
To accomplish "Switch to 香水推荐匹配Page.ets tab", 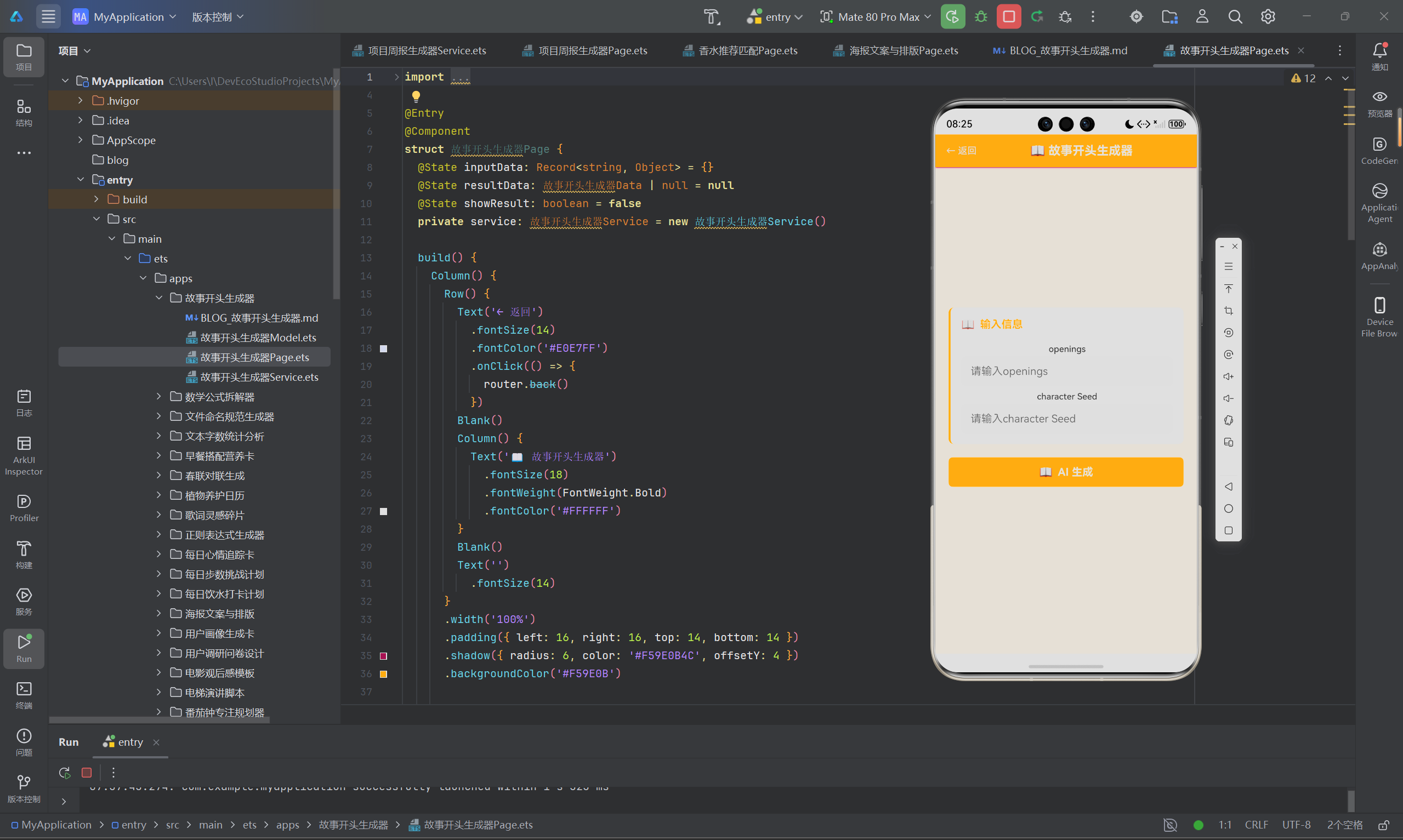I will [741, 50].
